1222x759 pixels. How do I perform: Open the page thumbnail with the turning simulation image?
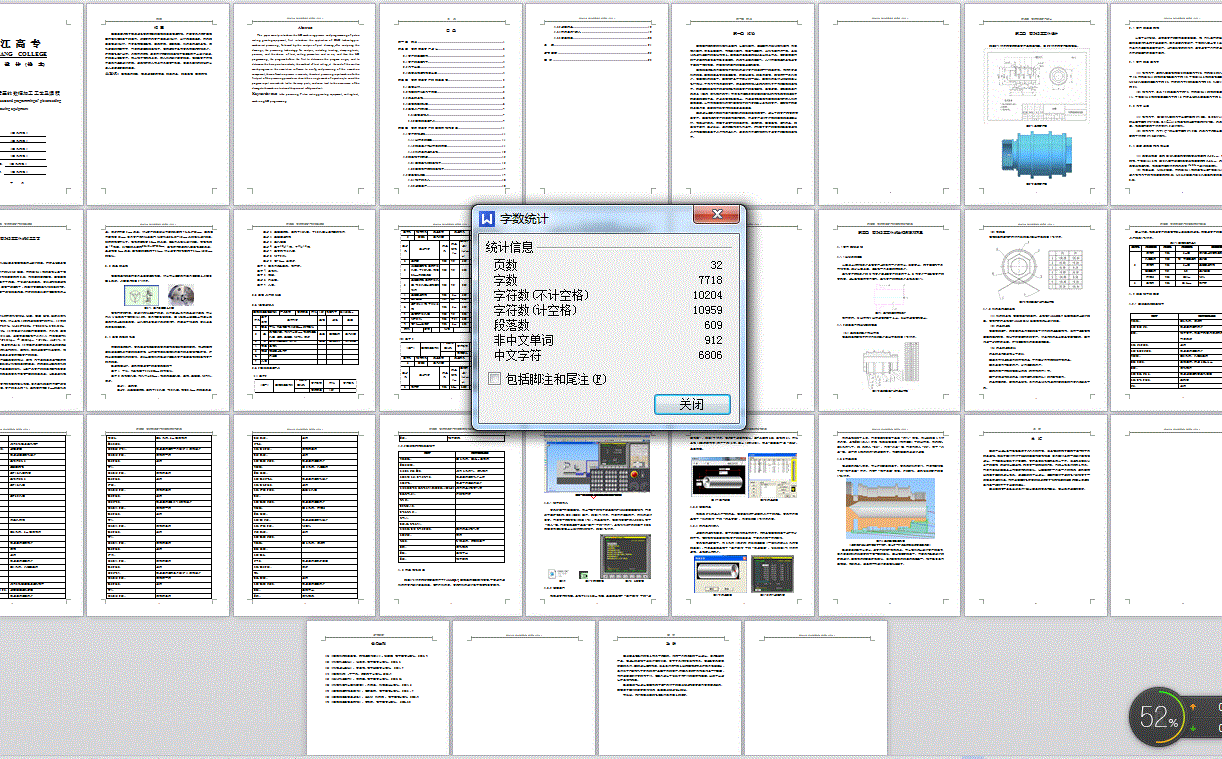point(890,515)
